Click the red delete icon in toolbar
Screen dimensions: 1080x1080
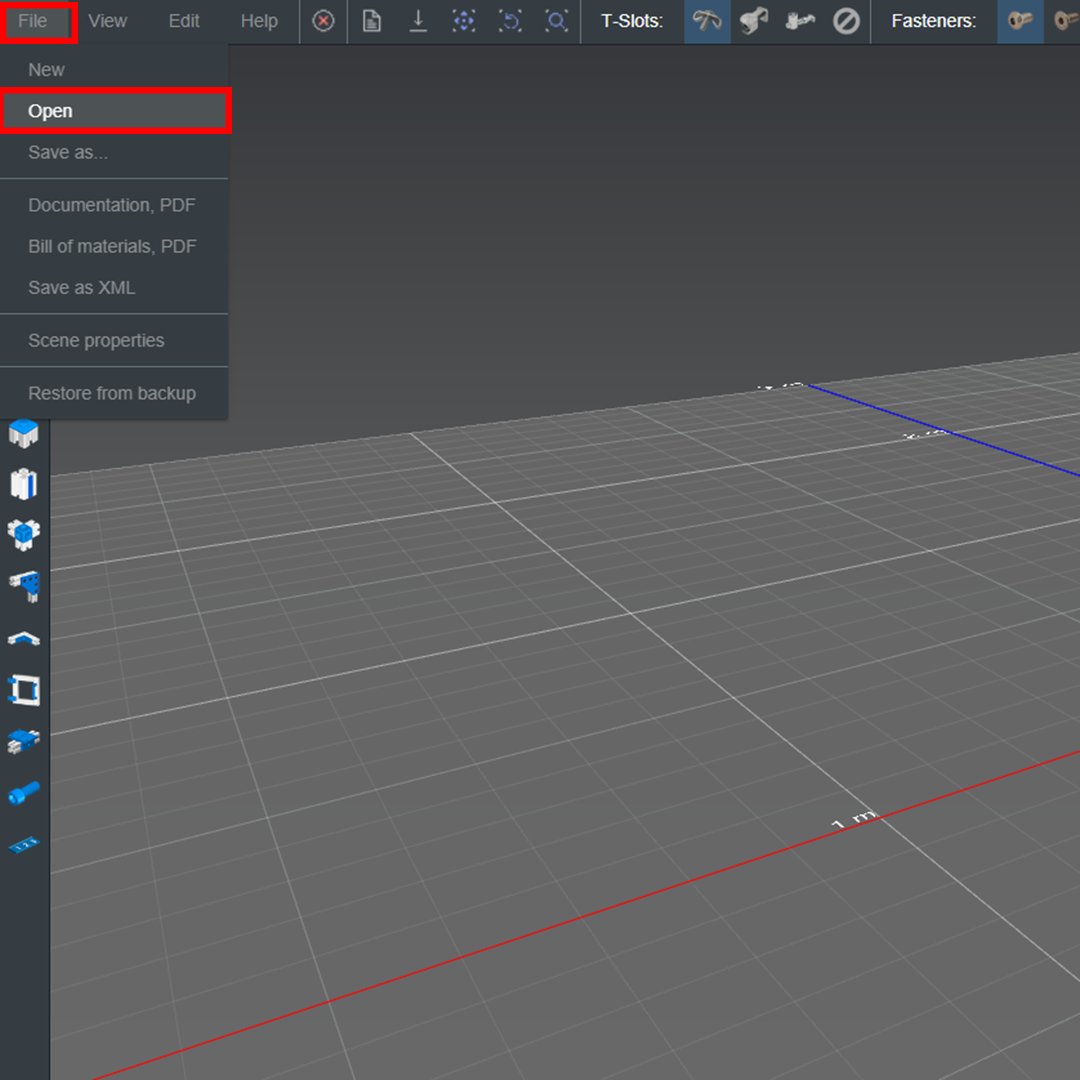(323, 21)
